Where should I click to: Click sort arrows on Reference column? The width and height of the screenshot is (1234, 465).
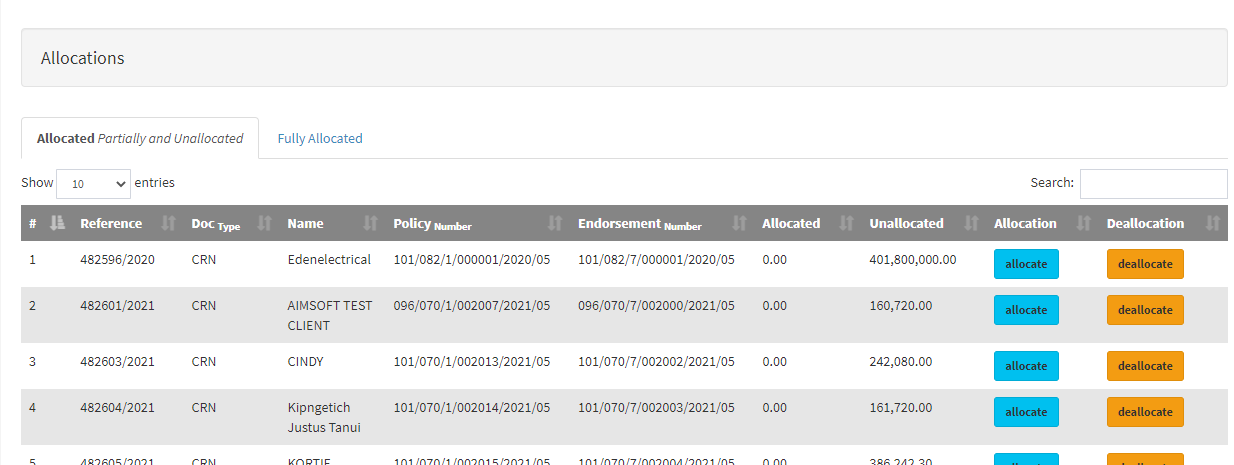tap(168, 223)
